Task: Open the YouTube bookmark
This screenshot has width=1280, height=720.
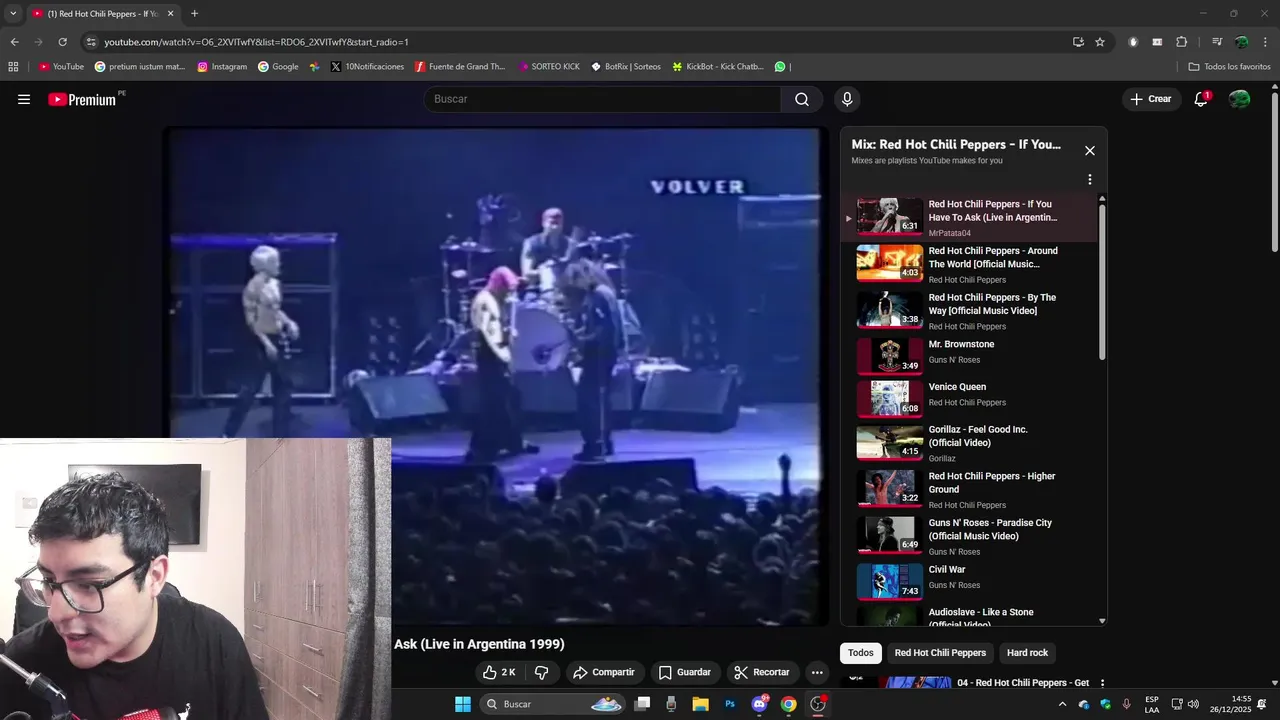Action: (61, 67)
